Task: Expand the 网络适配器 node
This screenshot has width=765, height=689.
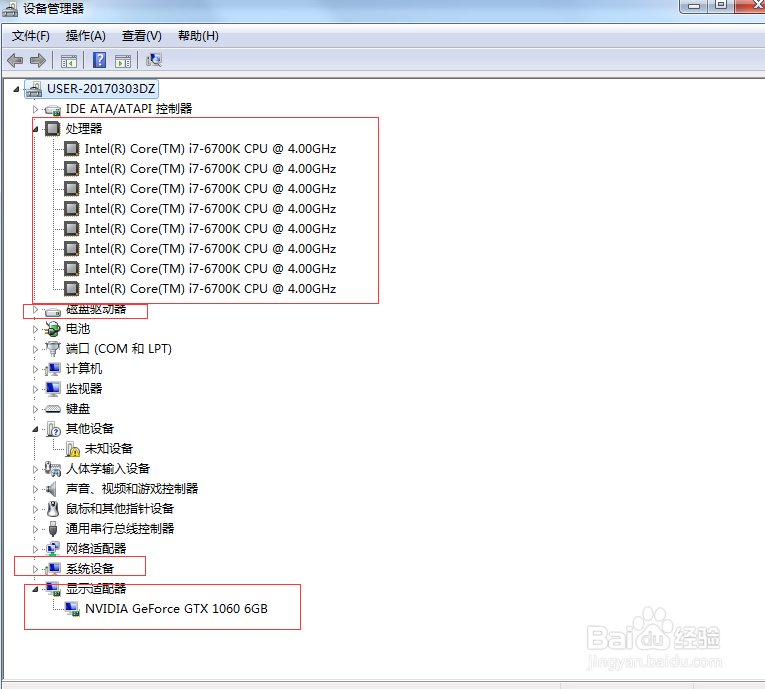Action: tap(35, 549)
